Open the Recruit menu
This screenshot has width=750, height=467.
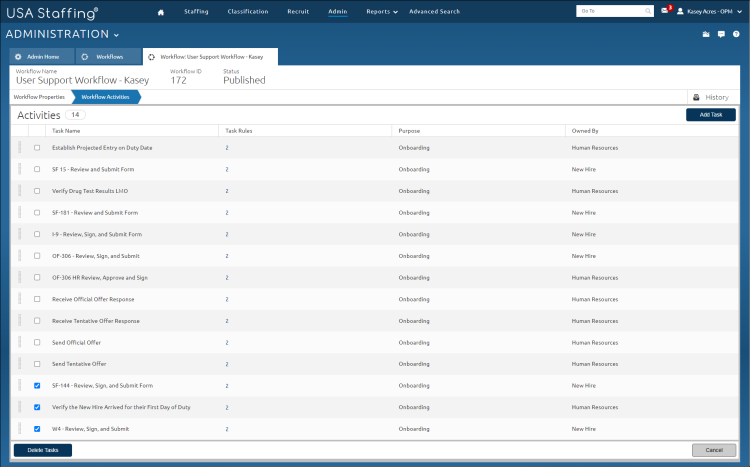point(298,11)
